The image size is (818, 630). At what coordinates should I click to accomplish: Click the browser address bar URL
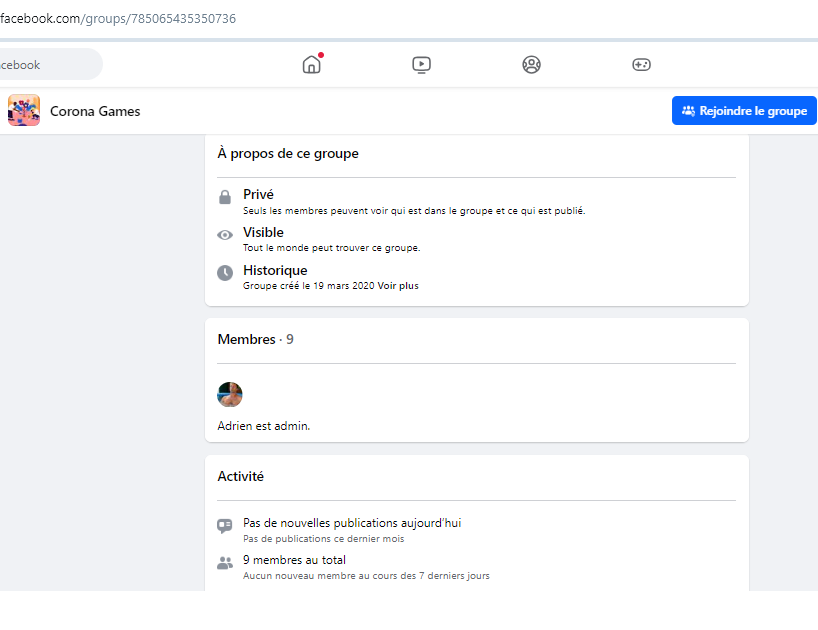click(x=118, y=18)
